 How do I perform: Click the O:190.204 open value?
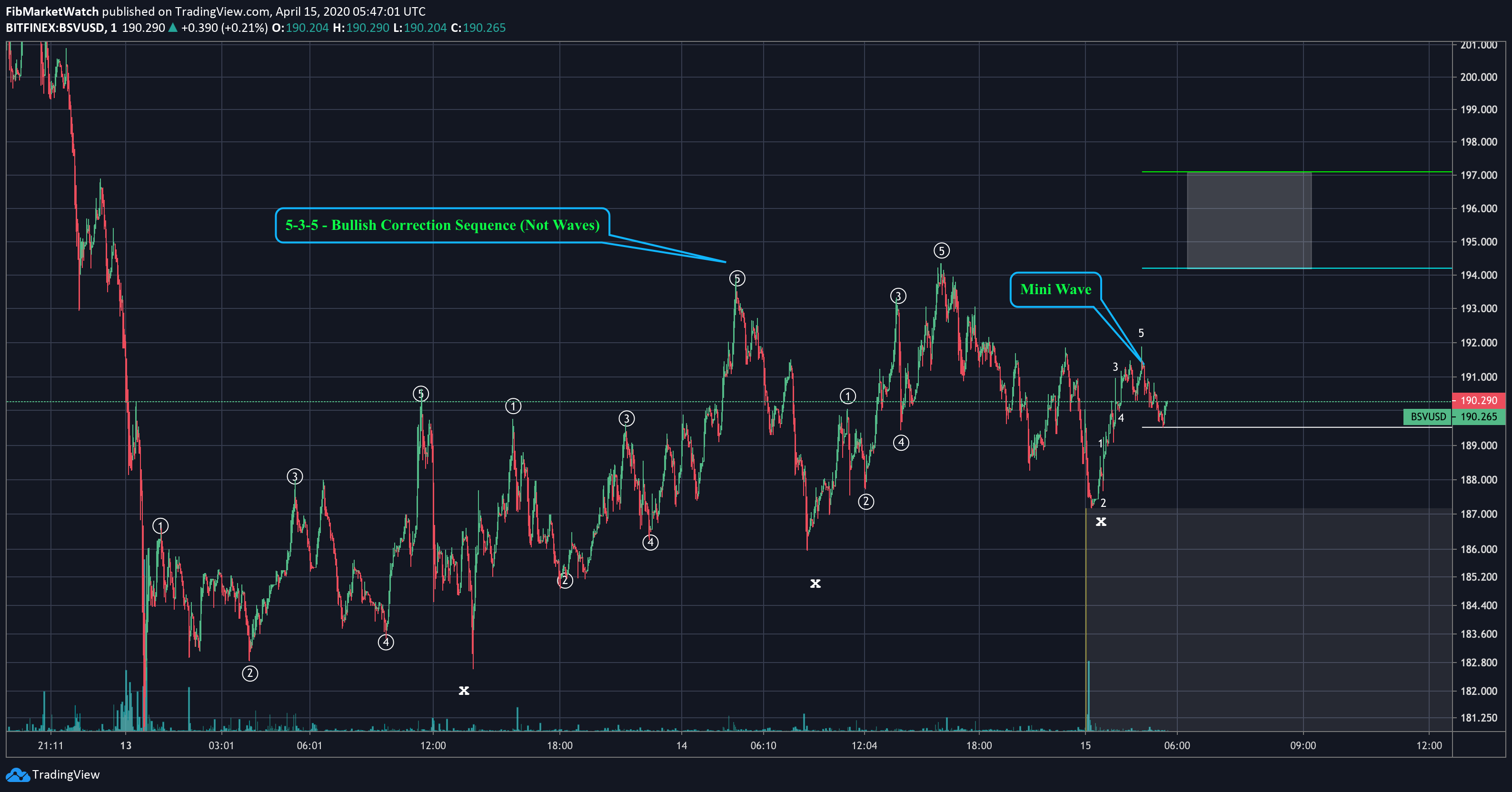point(300,28)
